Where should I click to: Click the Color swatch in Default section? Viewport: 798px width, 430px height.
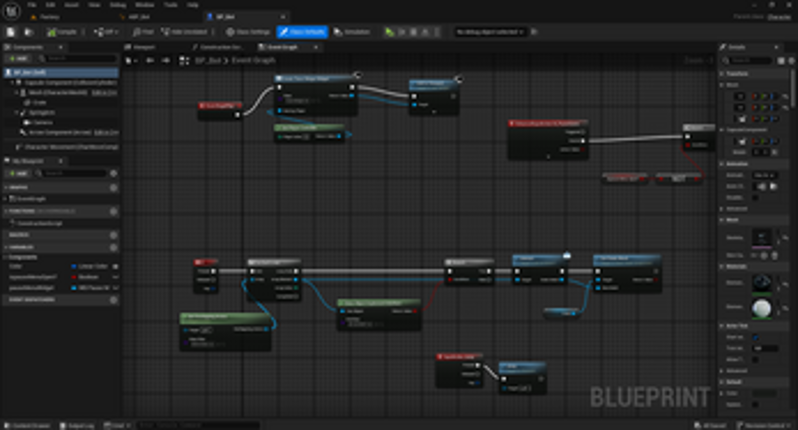click(x=765, y=393)
